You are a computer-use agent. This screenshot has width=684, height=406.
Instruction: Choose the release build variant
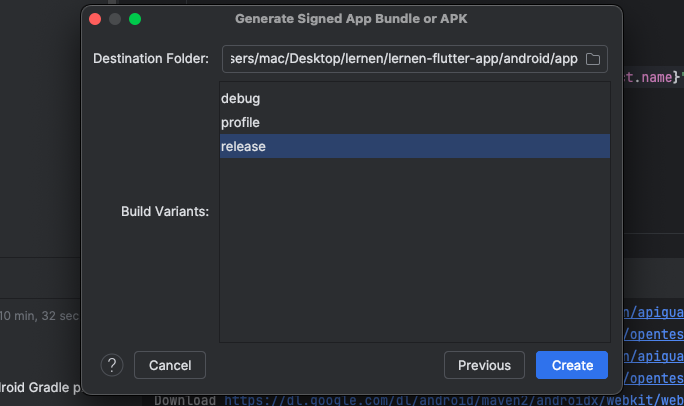click(x=415, y=146)
